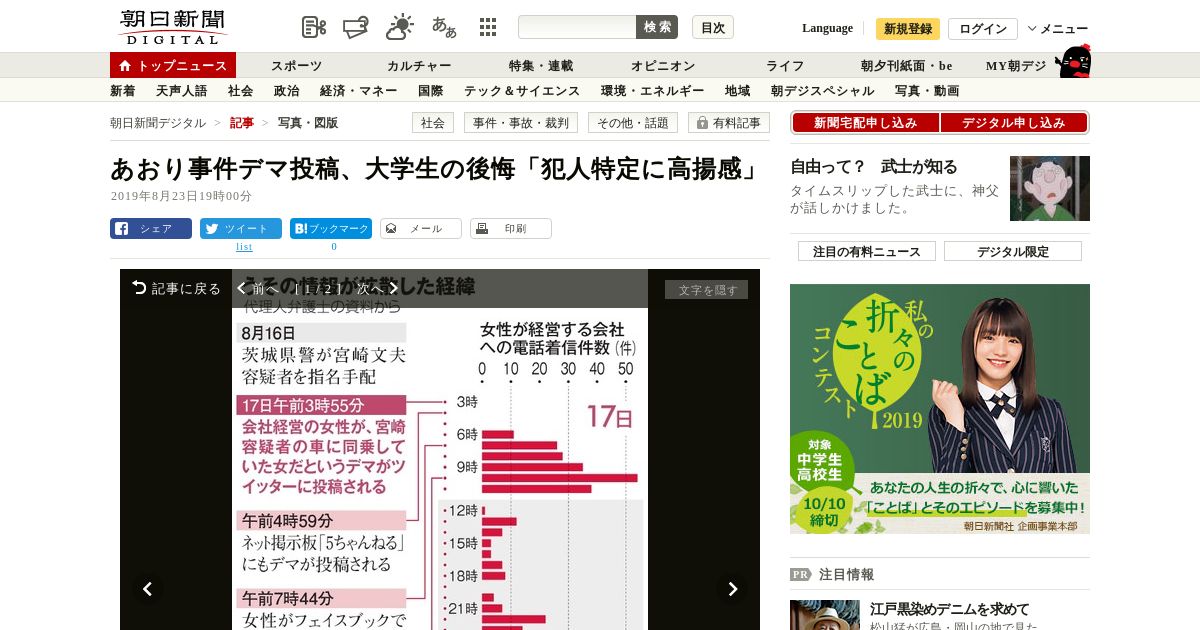The width and height of the screenshot is (1200, 630).
Task: Click the 検索 search button
Action: point(657,27)
